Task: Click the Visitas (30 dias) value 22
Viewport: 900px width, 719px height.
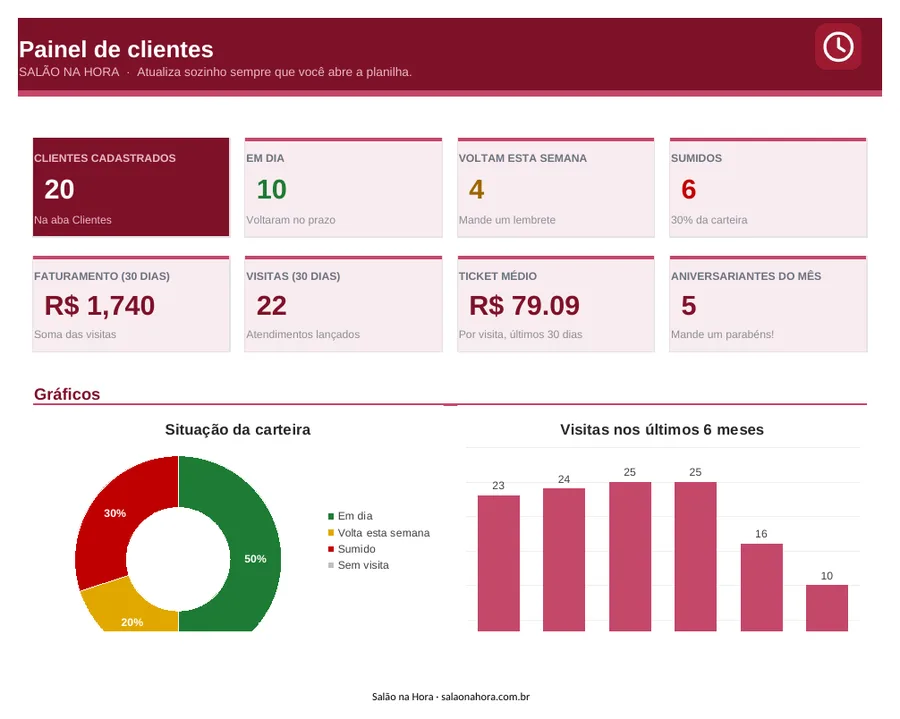Action: click(x=271, y=305)
